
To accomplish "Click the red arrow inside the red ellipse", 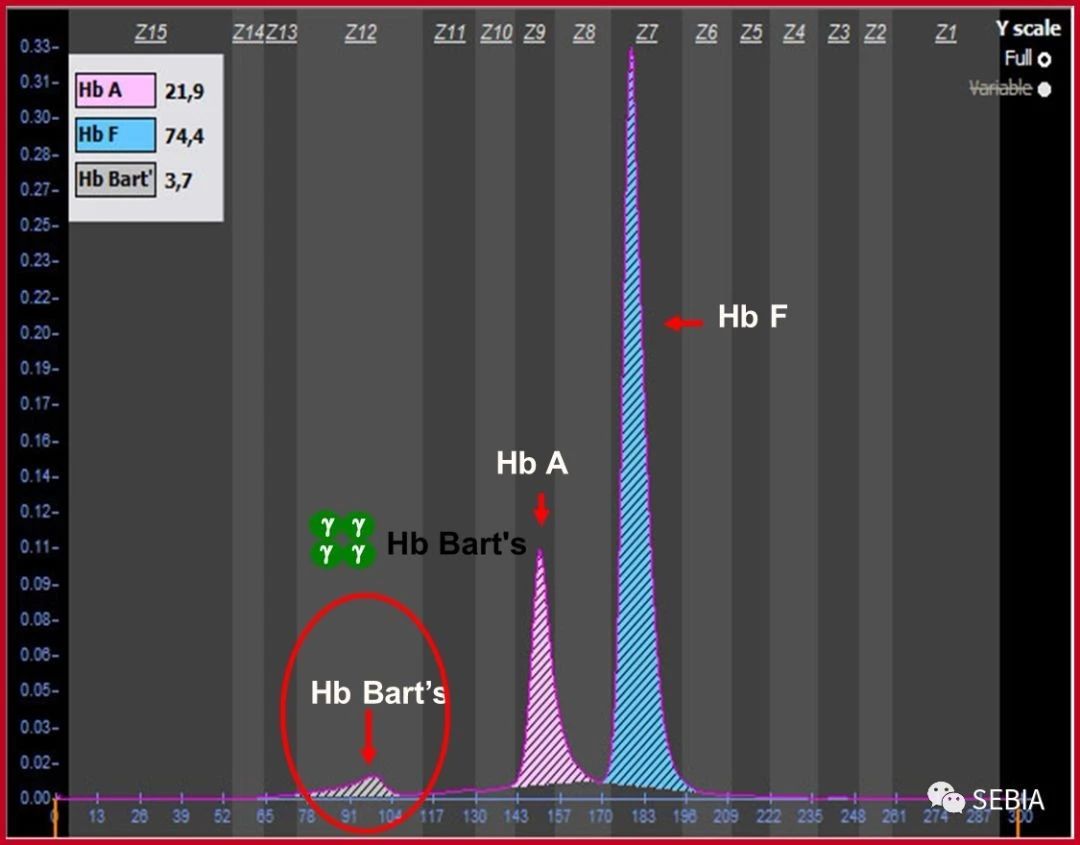I will coord(369,738).
